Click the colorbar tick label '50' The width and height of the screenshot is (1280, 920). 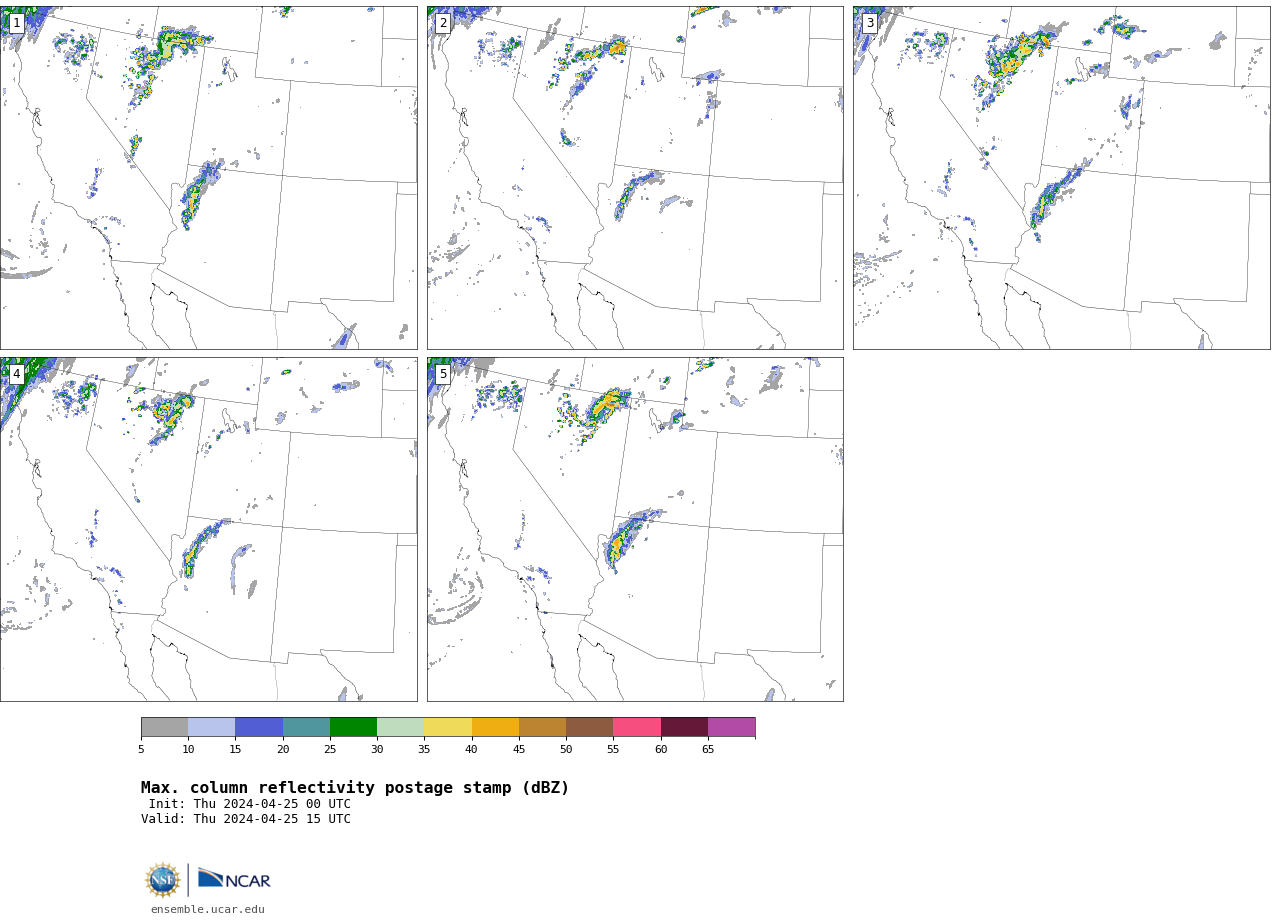click(x=566, y=750)
